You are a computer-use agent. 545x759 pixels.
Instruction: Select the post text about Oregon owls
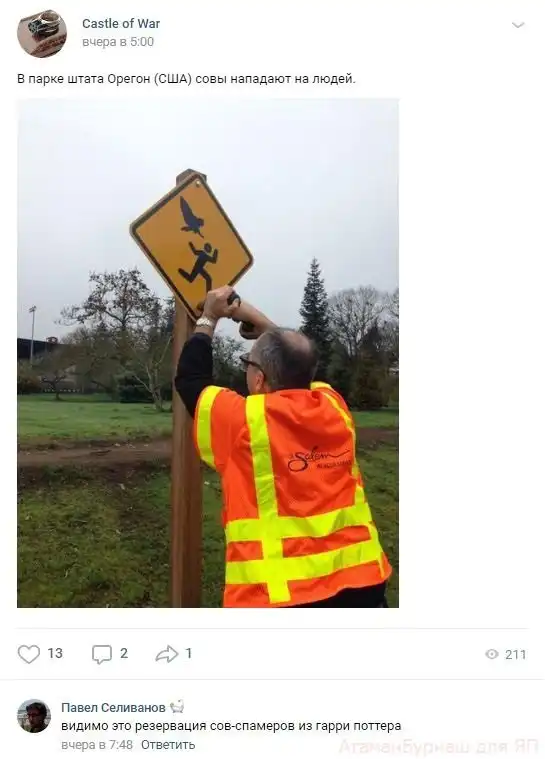(x=186, y=79)
